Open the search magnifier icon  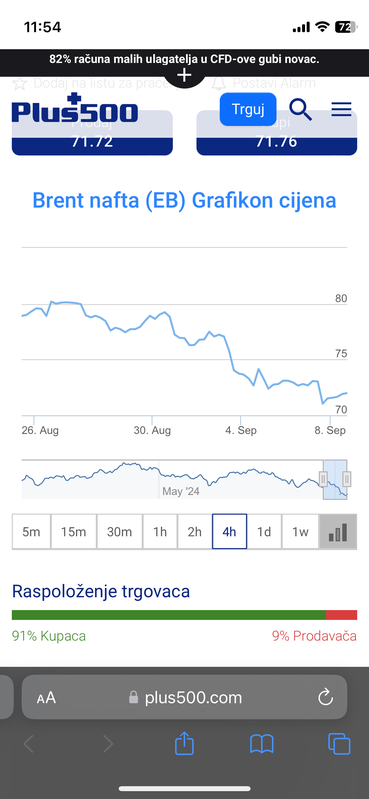(x=300, y=110)
